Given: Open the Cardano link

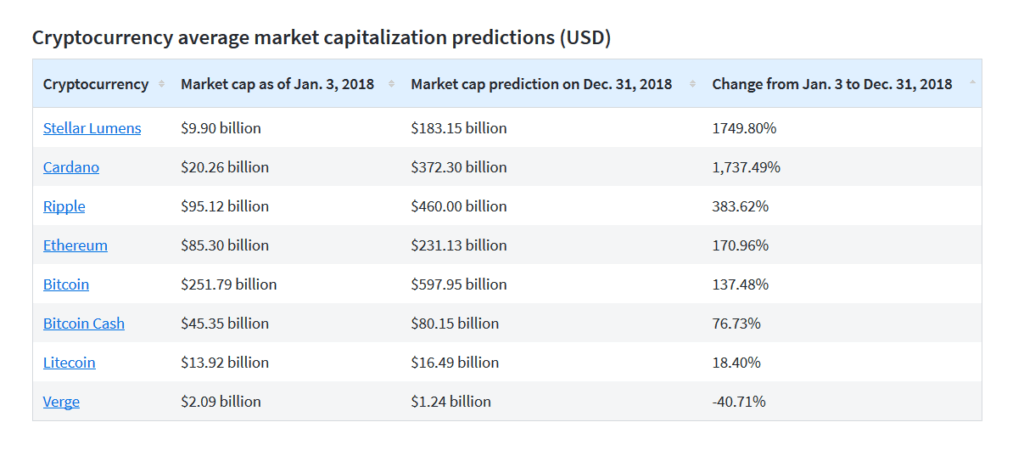Looking at the screenshot, I should [x=71, y=167].
